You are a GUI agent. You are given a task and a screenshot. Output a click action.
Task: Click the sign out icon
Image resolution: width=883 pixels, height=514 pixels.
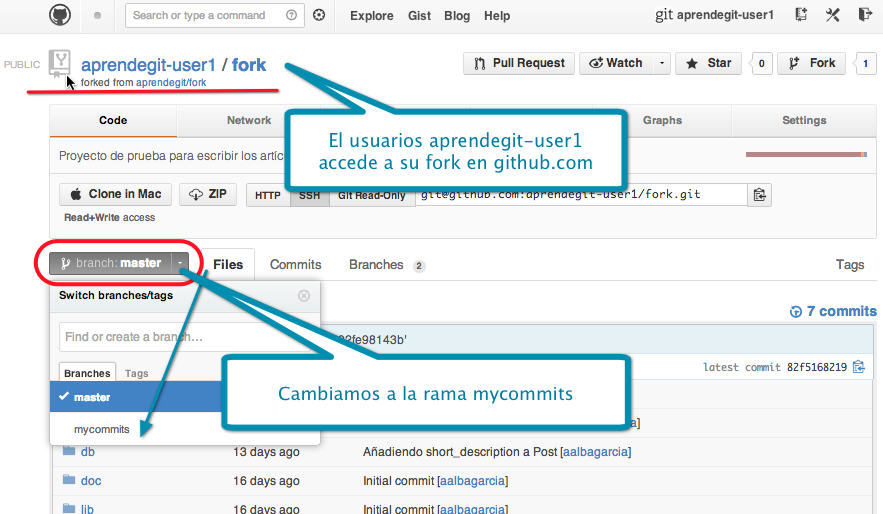pyautogui.click(x=865, y=15)
